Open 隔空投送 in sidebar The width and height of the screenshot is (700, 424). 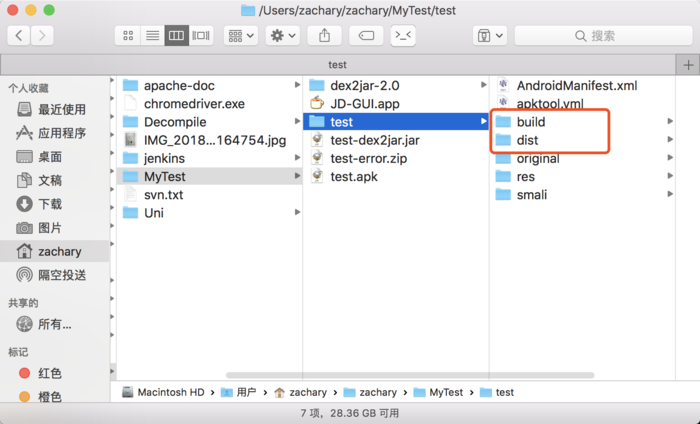coord(54,275)
